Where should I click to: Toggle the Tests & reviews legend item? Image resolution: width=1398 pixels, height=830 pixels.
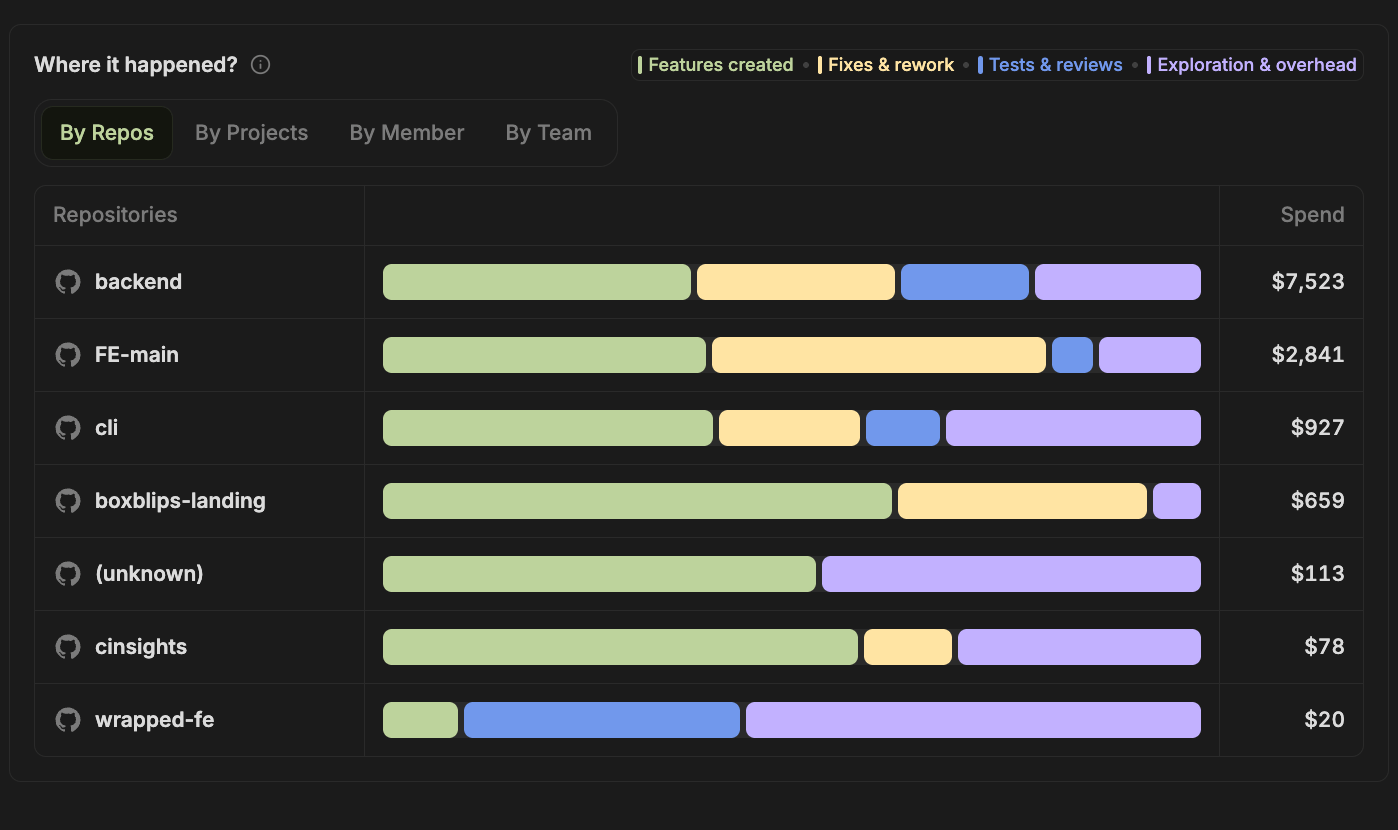tap(1050, 65)
